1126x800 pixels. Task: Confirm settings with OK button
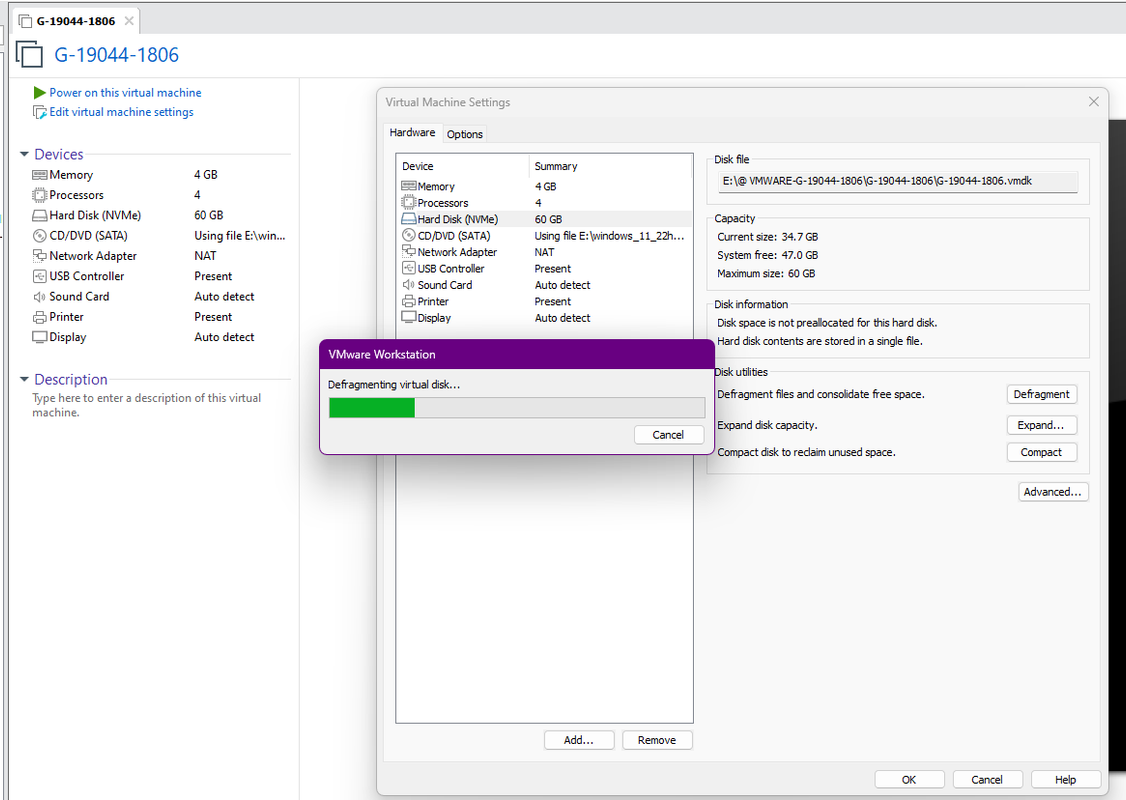pyautogui.click(x=909, y=780)
